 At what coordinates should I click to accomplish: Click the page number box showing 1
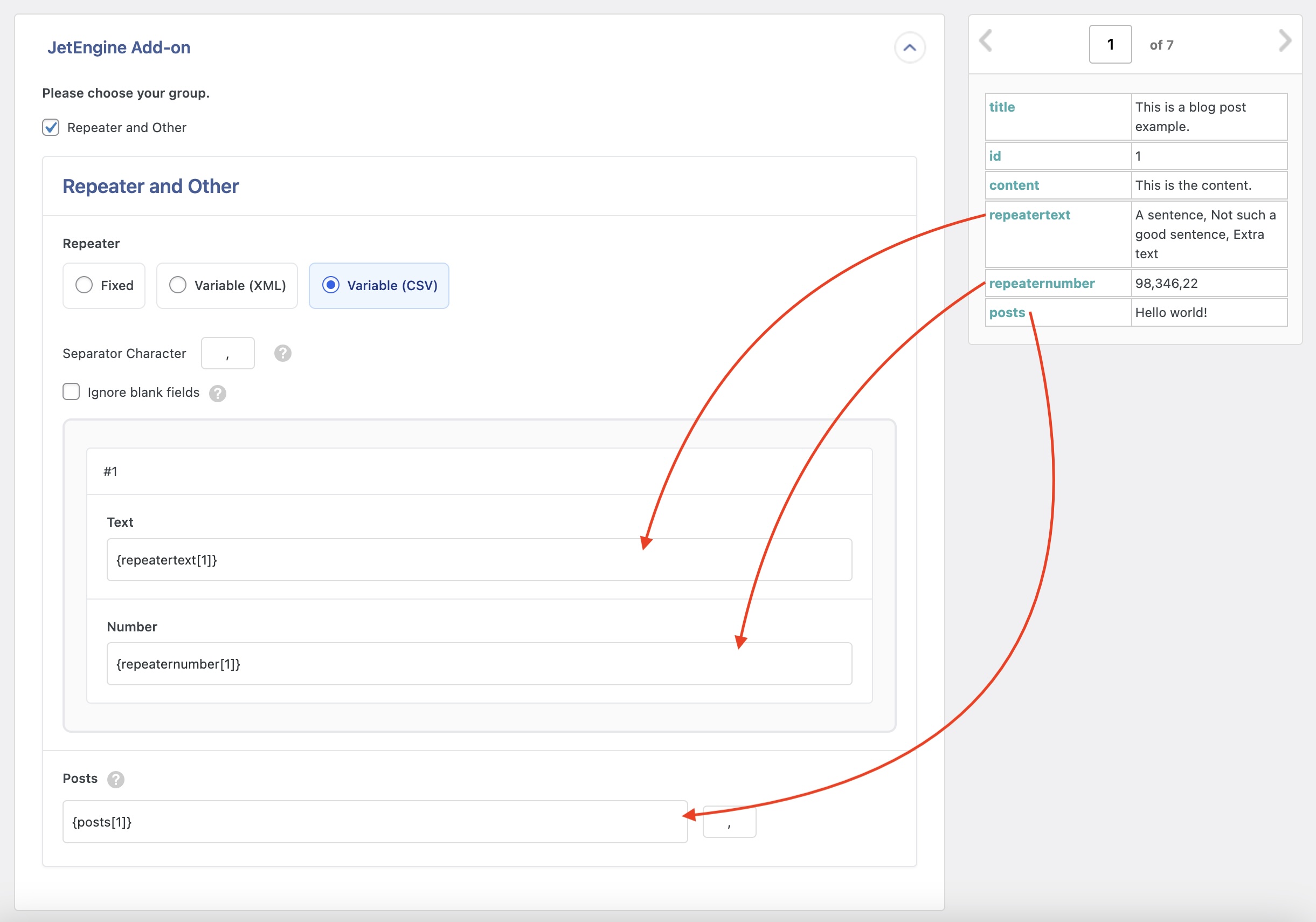coord(1110,44)
